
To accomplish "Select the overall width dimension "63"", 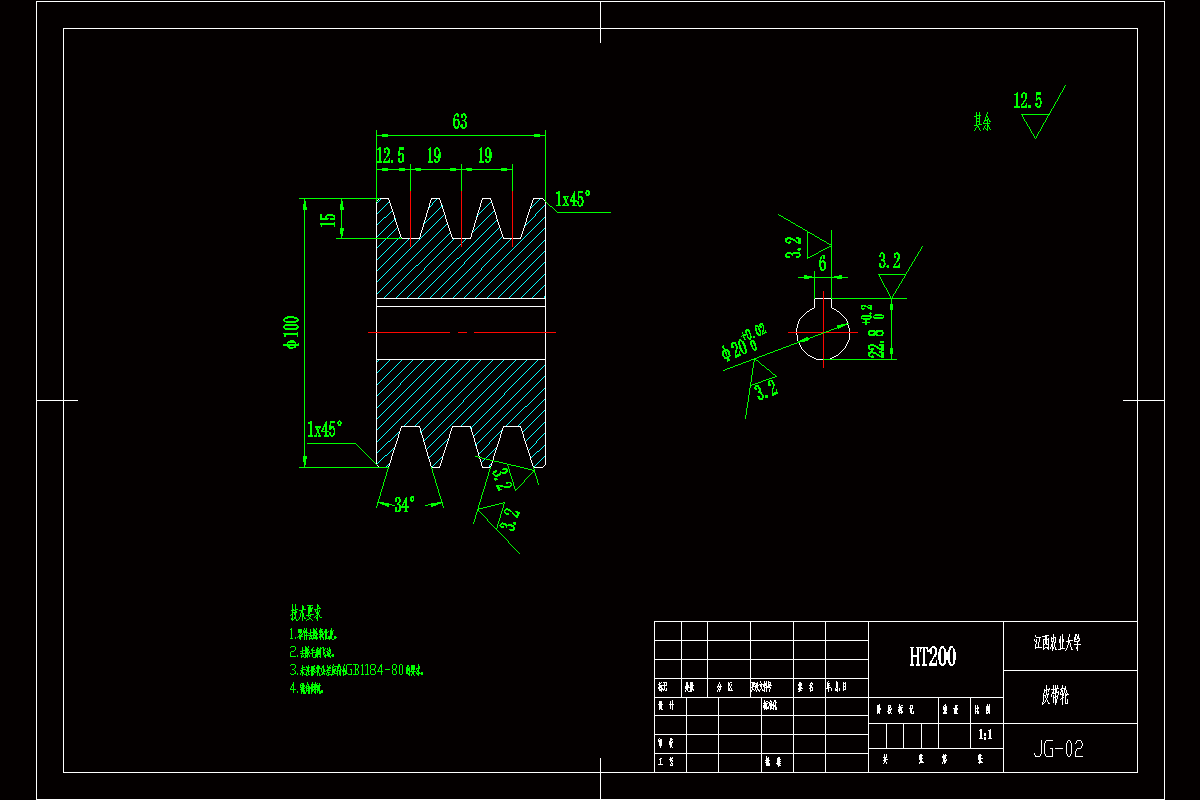I will pos(460,122).
